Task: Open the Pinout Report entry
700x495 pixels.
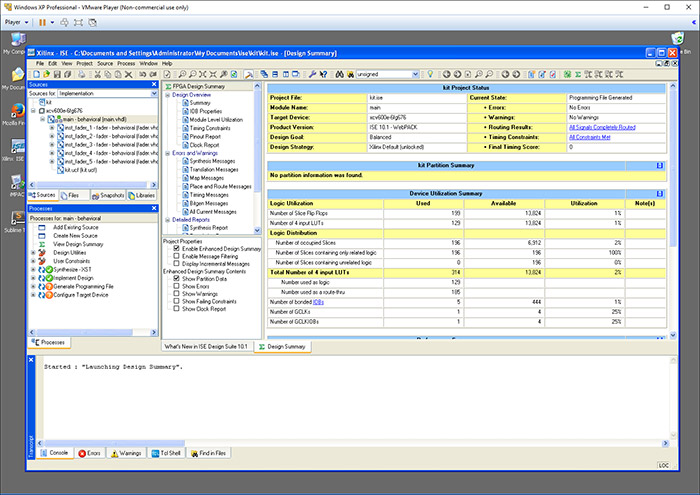Action: coord(205,137)
